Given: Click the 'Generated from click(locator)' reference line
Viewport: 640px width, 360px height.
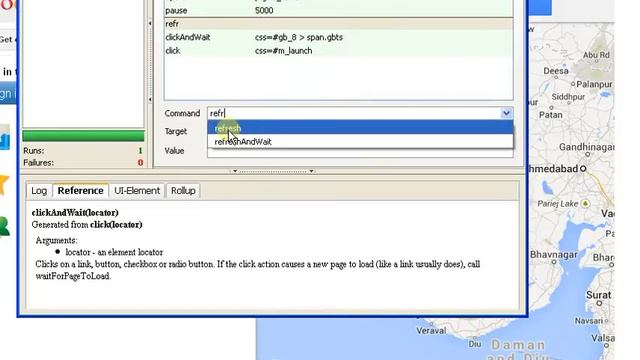Looking at the screenshot, I should (87, 224).
